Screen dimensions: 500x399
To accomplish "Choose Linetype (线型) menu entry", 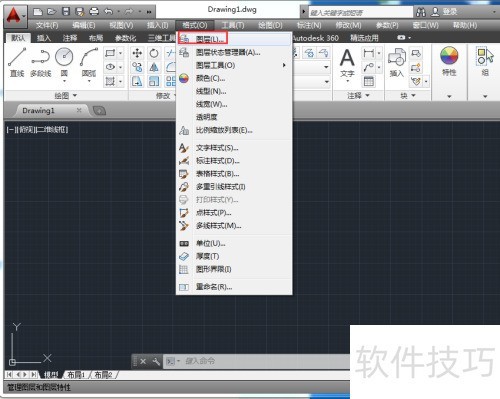I will click(234, 91).
